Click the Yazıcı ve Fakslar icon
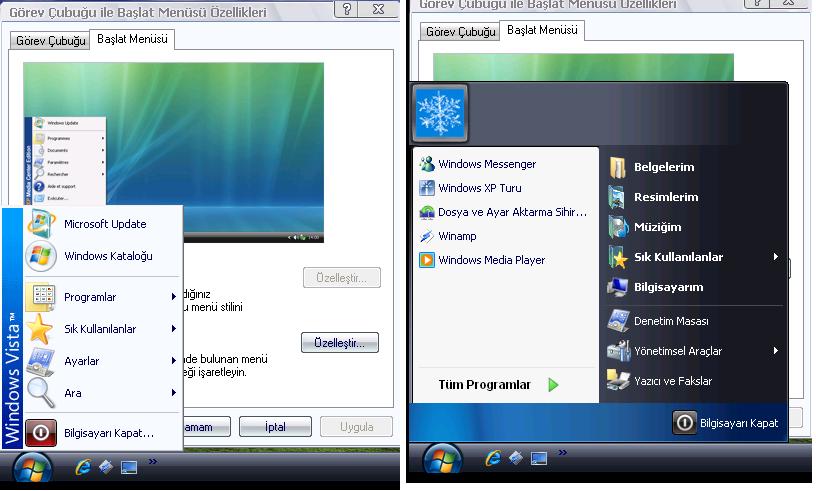This screenshot has width=816, height=491. click(x=618, y=381)
